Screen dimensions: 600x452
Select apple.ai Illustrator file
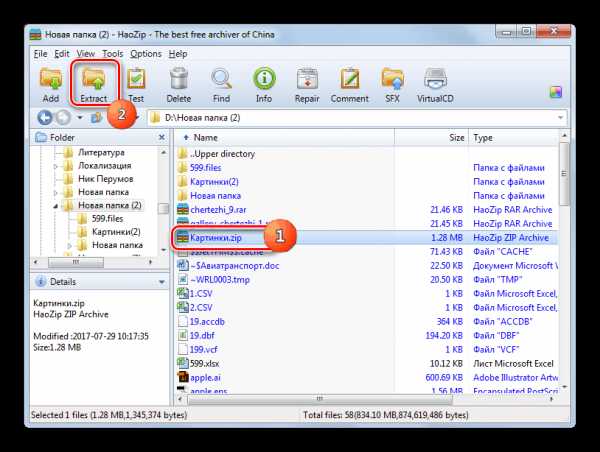tap(205, 377)
